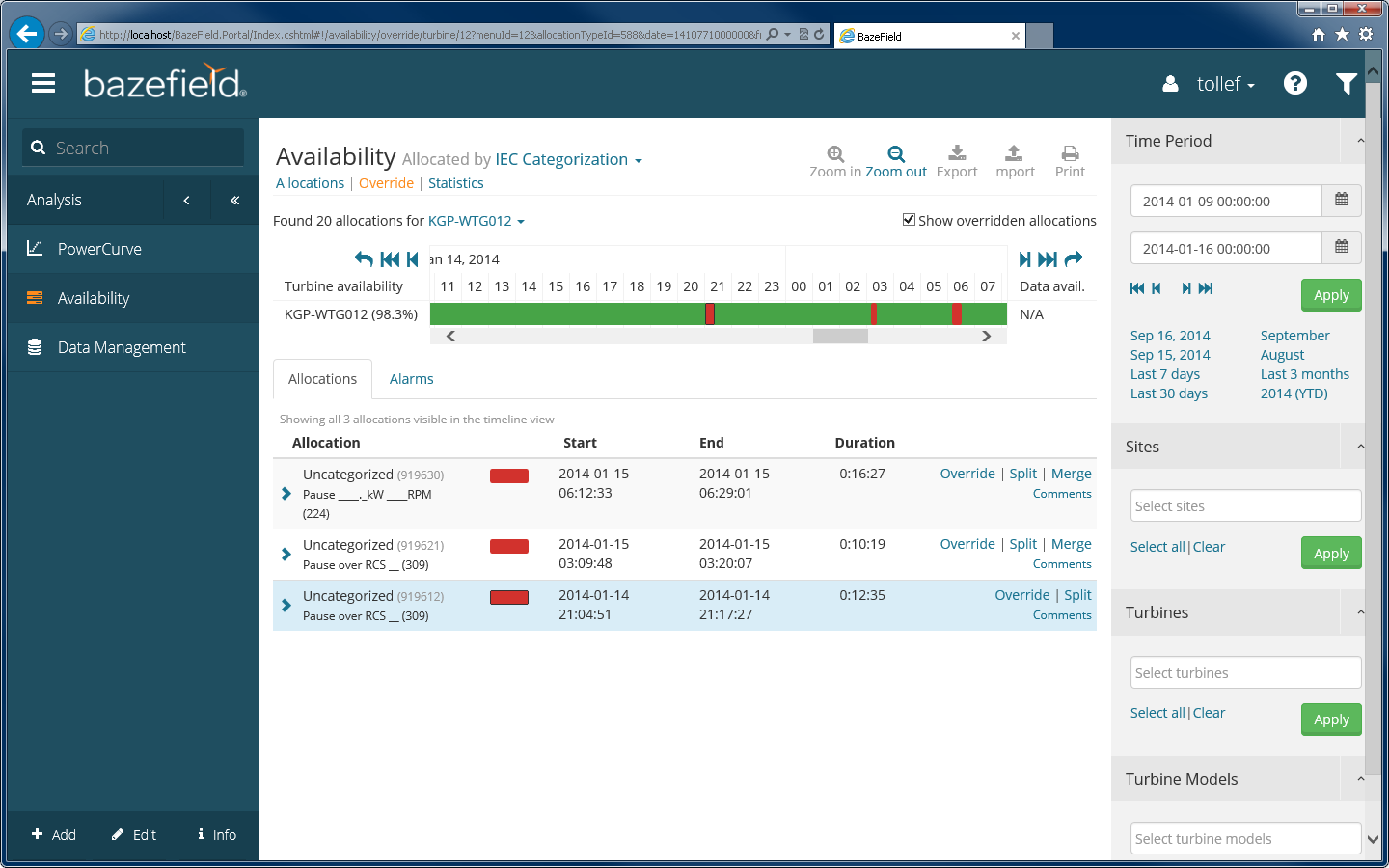Collapse sidebar with double chevron
Image resolution: width=1389 pixels, height=868 pixels.
click(234, 201)
